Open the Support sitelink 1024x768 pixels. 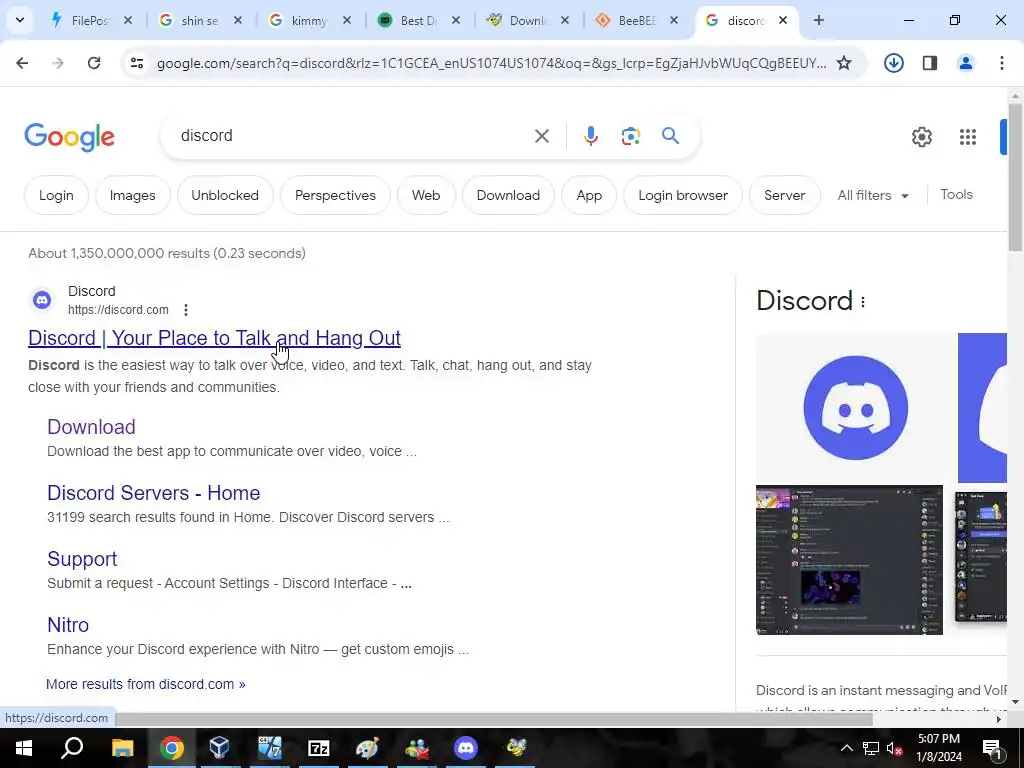pyautogui.click(x=82, y=559)
